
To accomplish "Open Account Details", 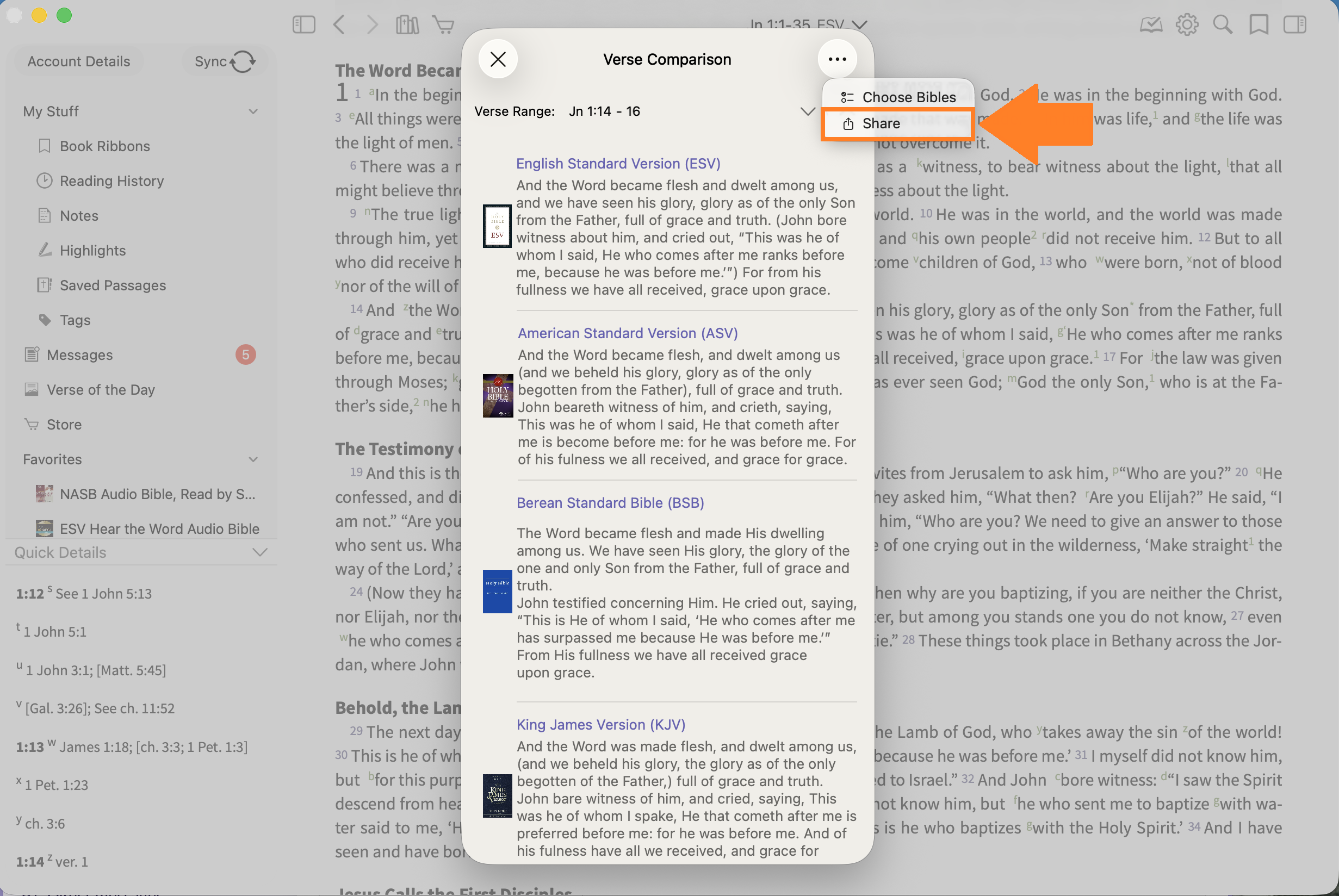I will coord(78,61).
